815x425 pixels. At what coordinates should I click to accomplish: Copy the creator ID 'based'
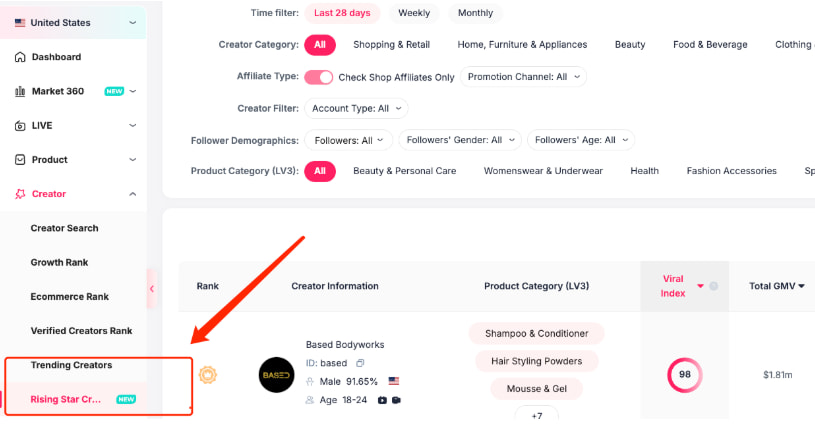360,363
